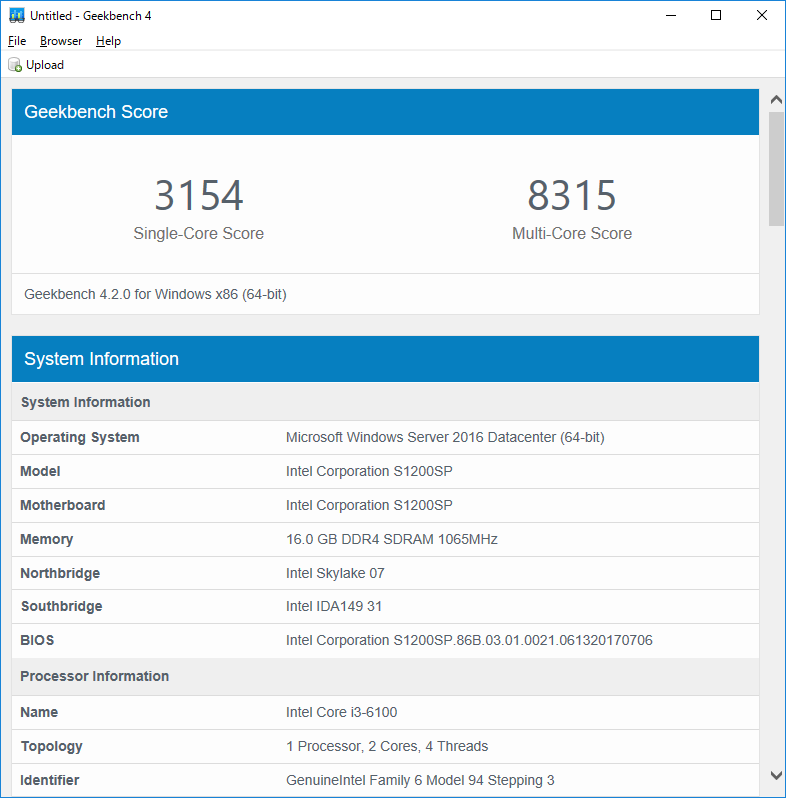Click the Memory row label
Viewport: 786px width, 798px height.
click(x=47, y=539)
